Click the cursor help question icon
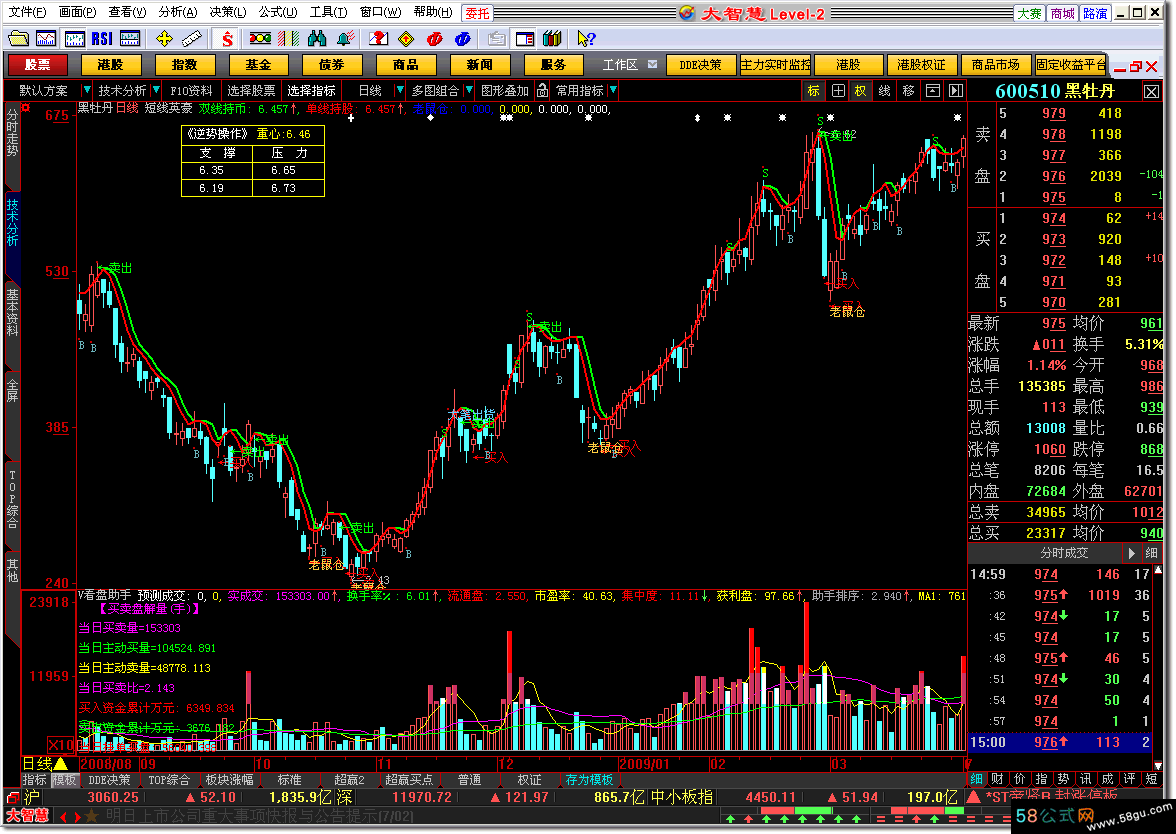The width and height of the screenshot is (1176, 834). [586, 38]
